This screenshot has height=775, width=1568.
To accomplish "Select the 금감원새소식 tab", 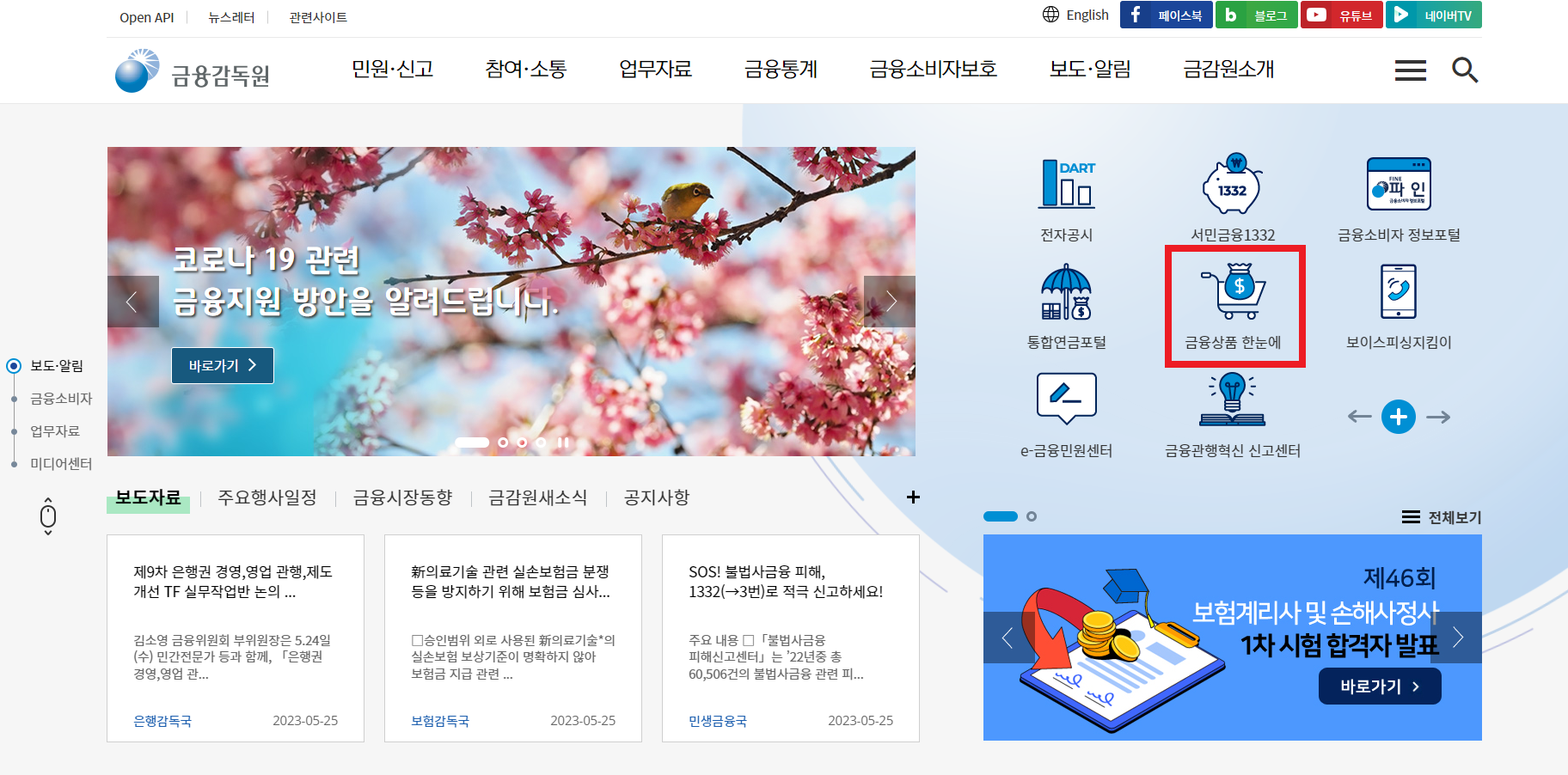I will 538,498.
